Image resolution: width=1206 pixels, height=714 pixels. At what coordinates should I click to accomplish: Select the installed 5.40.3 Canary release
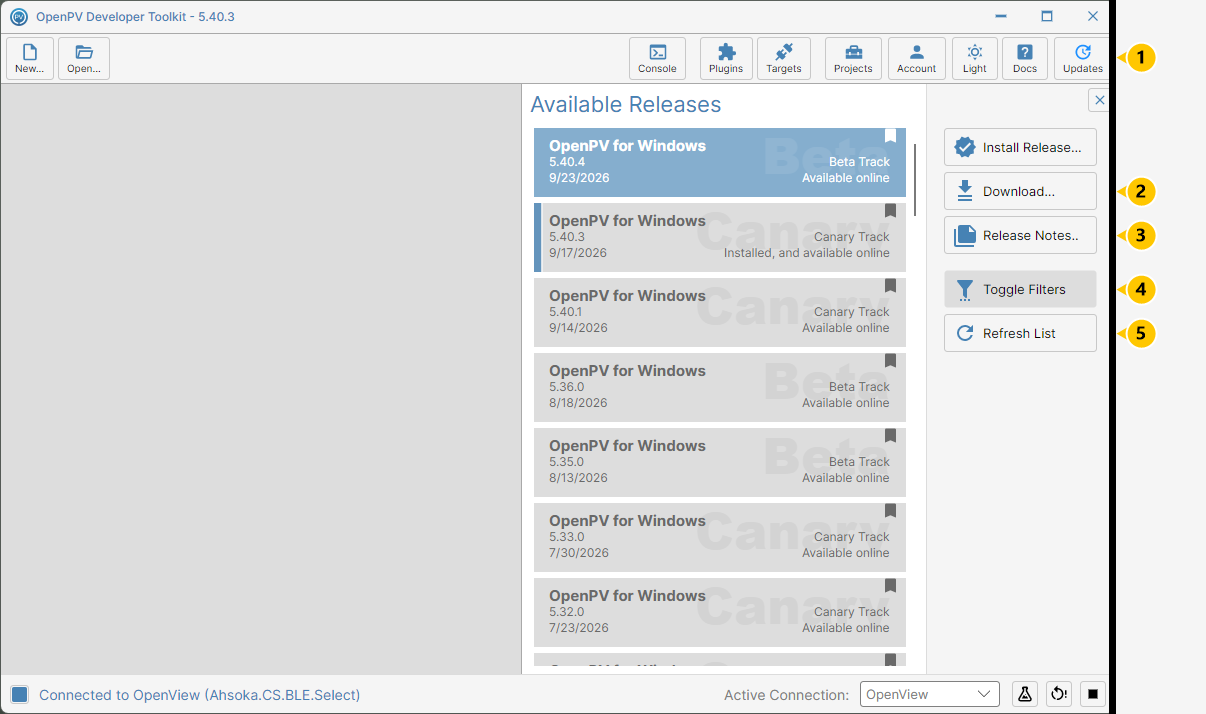[720, 237]
